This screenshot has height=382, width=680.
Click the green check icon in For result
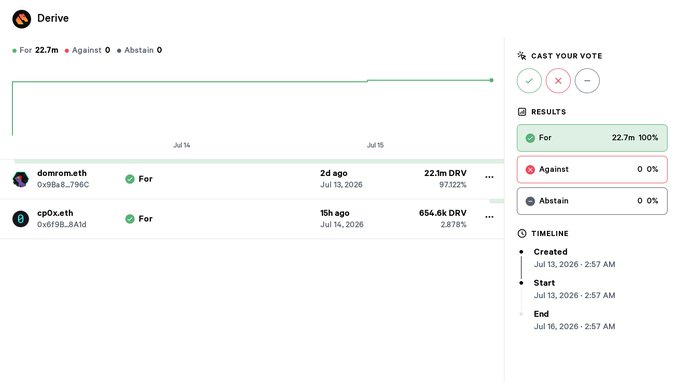click(x=530, y=138)
